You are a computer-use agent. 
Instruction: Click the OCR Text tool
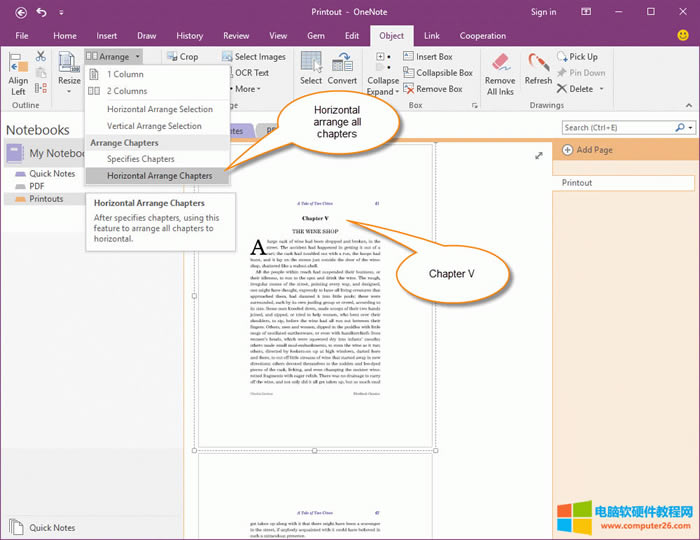point(246,73)
